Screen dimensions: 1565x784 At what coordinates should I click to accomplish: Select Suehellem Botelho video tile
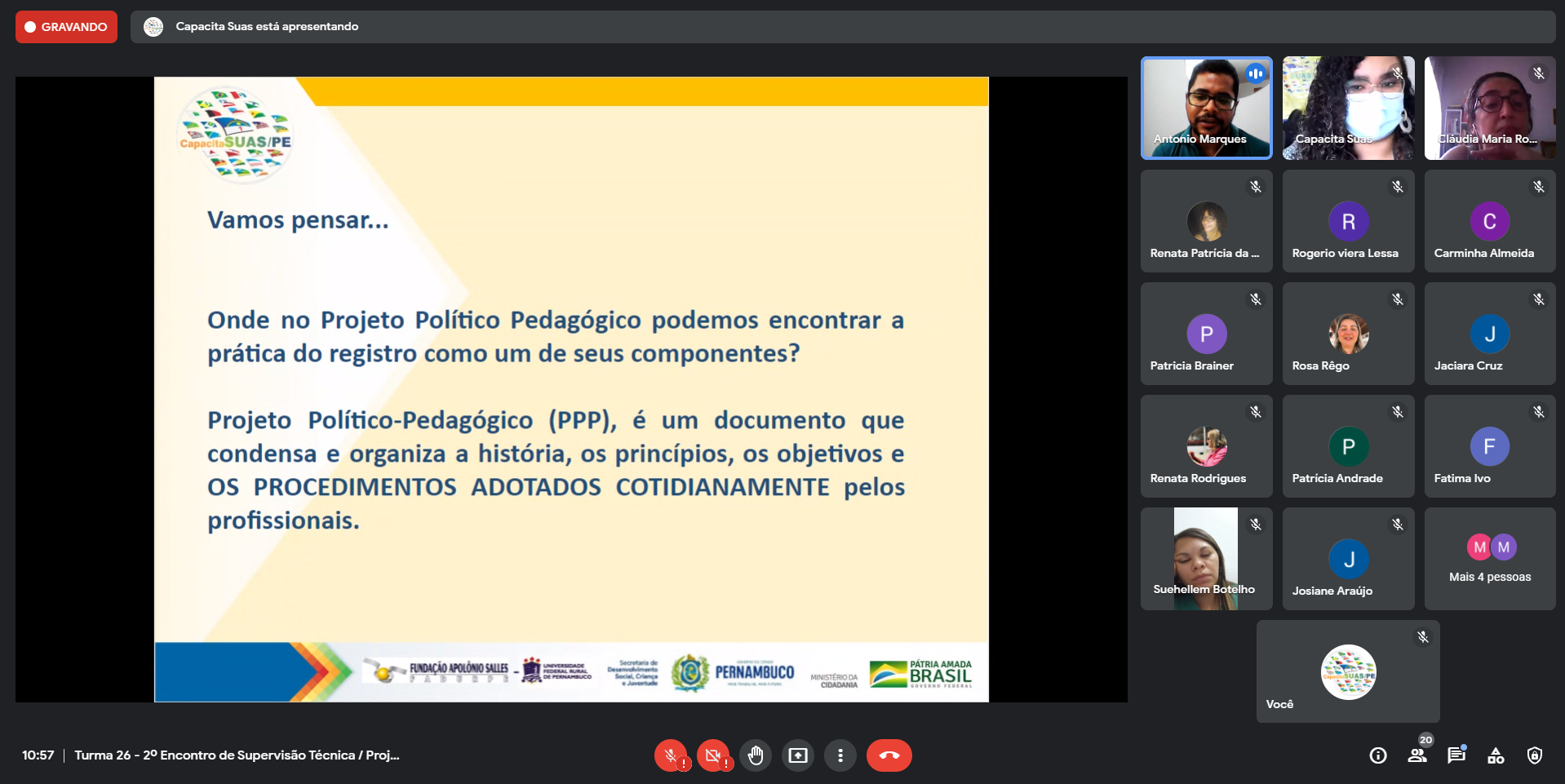click(x=1206, y=559)
